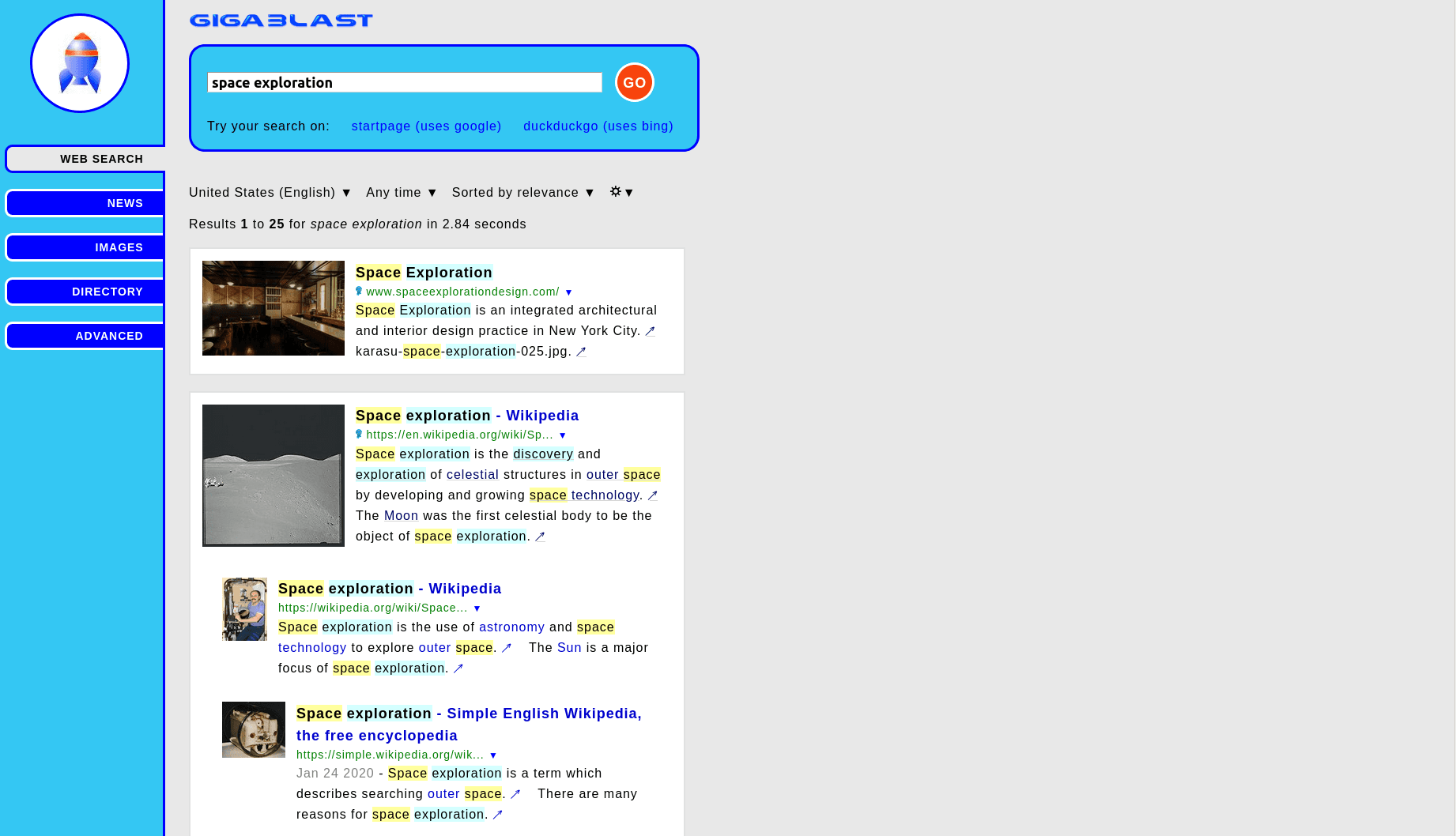Image resolution: width=1456 pixels, height=836 pixels.
Task: Open the Sorted by relevance dropdown
Action: [x=522, y=193]
